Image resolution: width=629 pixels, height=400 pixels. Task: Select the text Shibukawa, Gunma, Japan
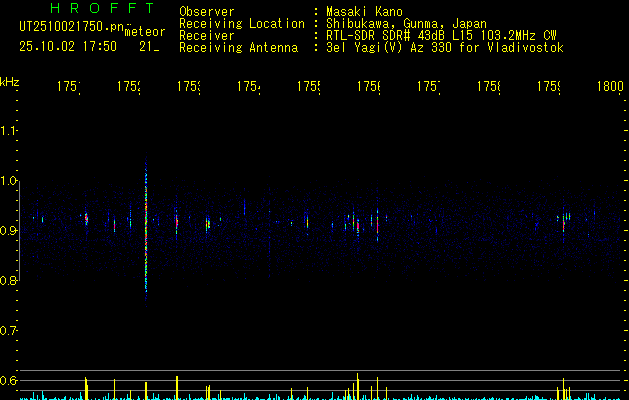[x=406, y=24]
